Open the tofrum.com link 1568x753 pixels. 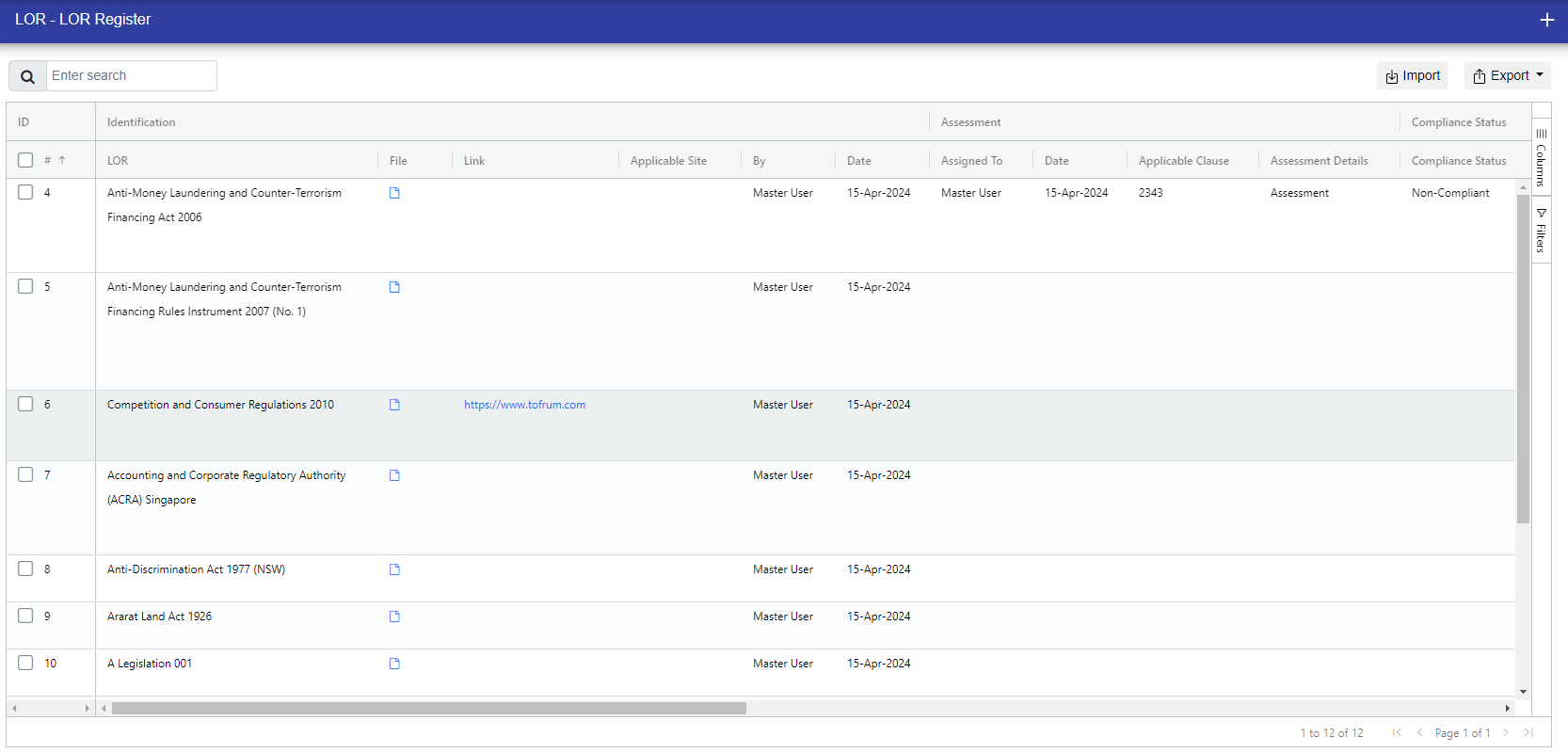(524, 405)
